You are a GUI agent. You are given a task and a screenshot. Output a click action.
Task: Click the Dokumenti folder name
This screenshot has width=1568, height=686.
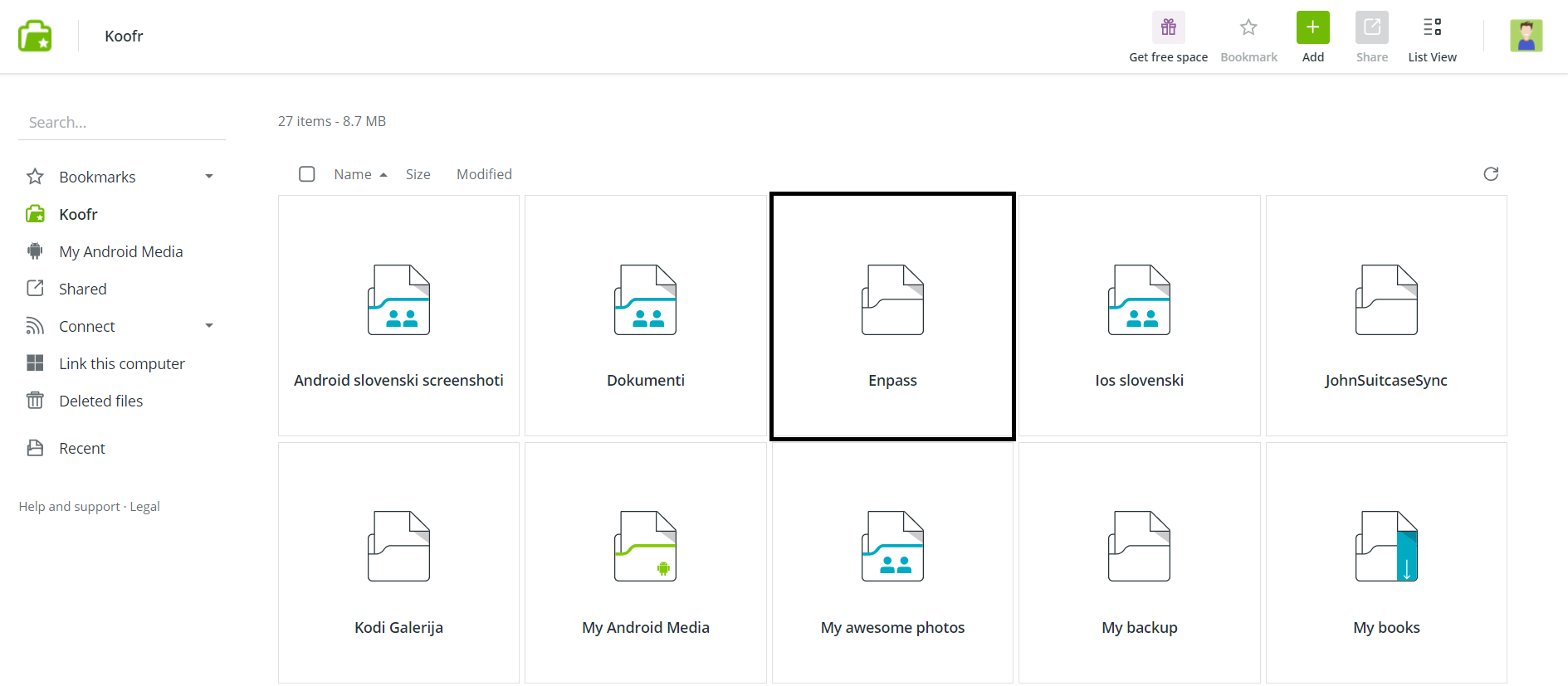(x=646, y=380)
